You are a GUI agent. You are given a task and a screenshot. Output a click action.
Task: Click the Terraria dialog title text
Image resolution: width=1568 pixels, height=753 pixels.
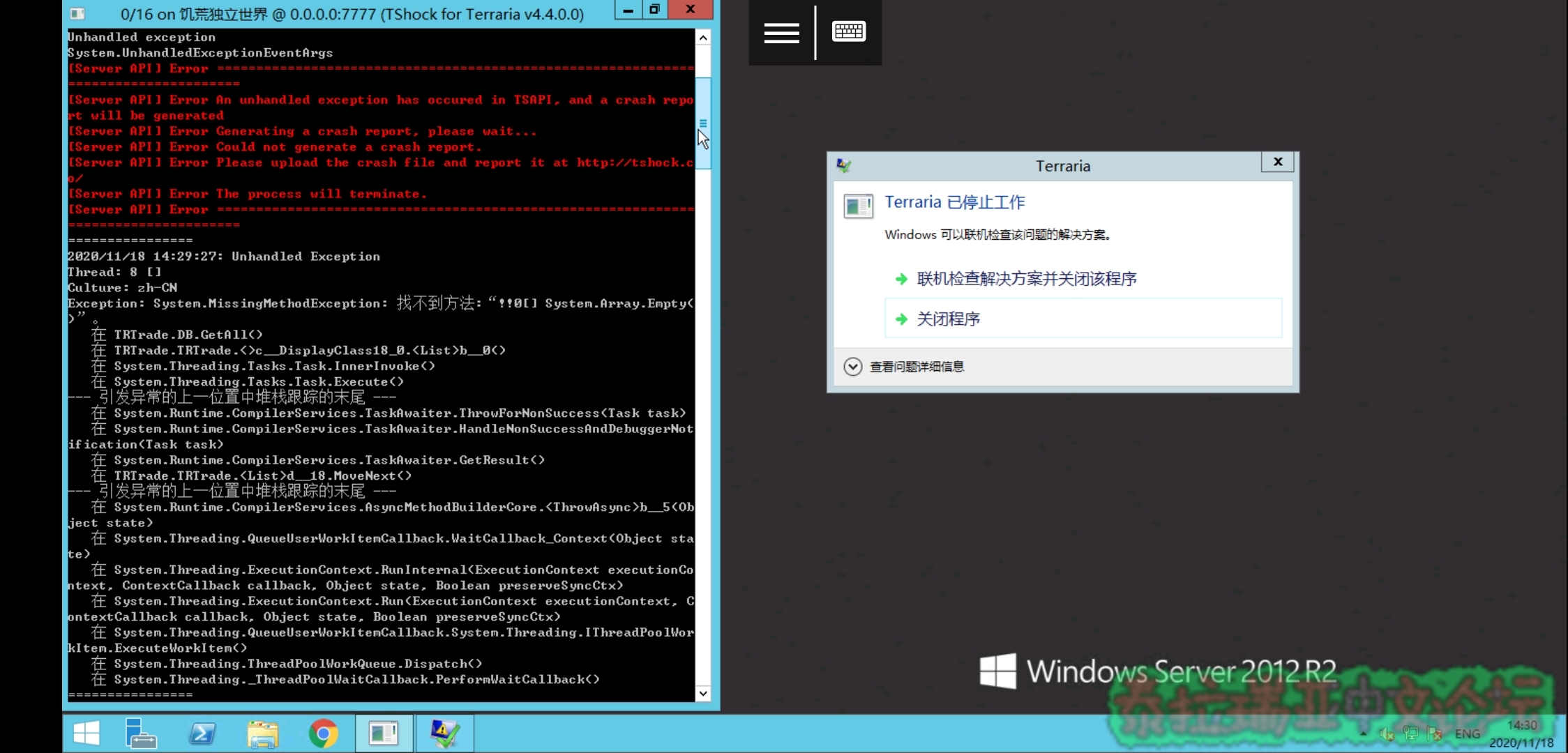pyautogui.click(x=1062, y=166)
